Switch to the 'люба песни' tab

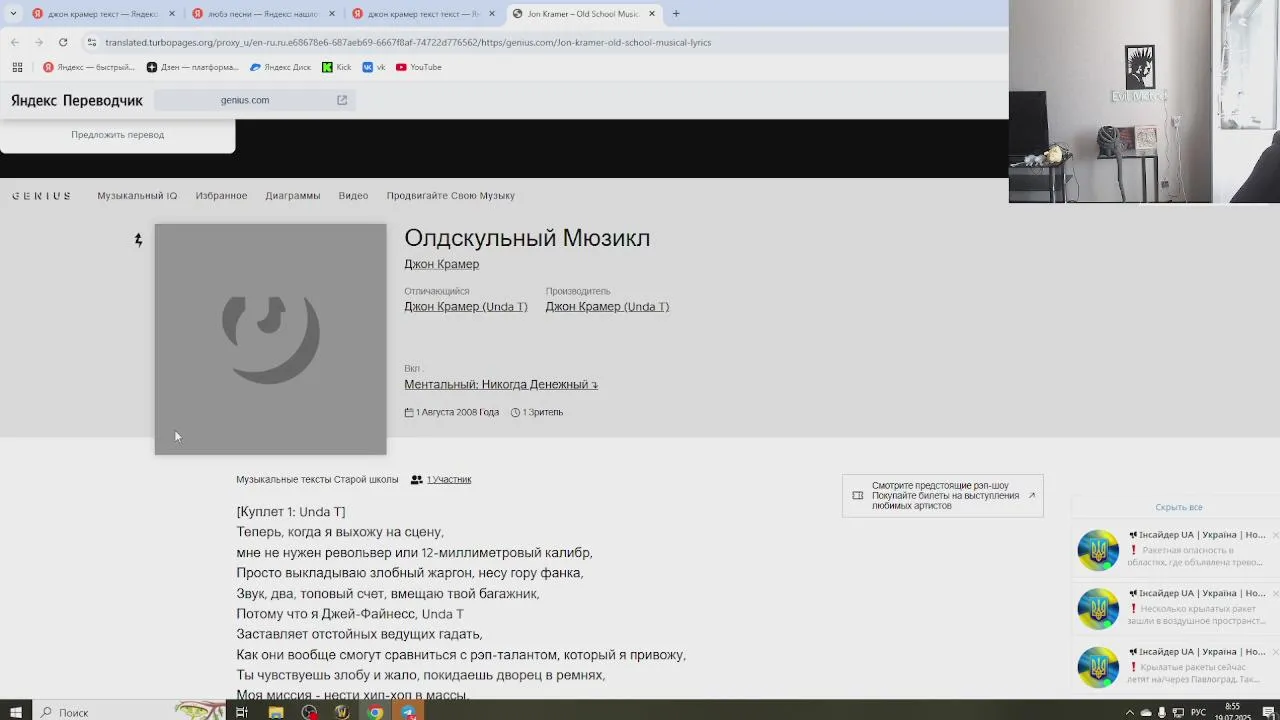263,14
